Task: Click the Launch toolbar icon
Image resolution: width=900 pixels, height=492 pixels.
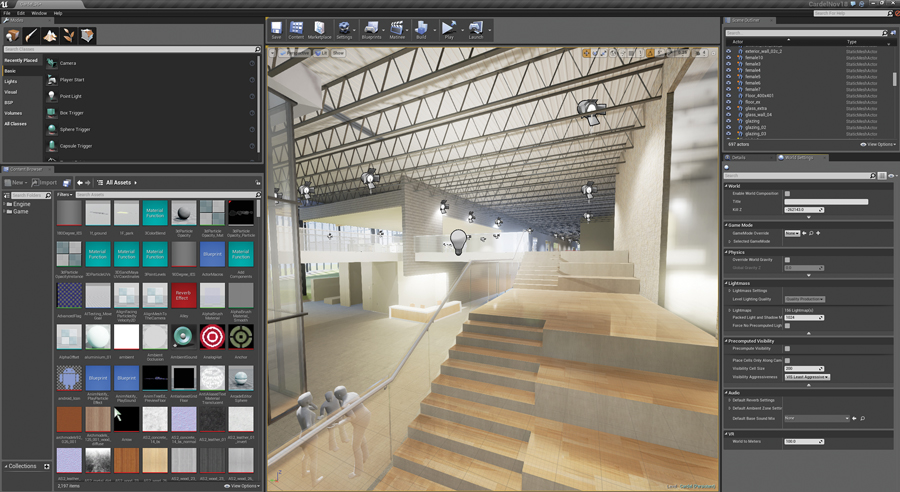Action: pos(474,30)
